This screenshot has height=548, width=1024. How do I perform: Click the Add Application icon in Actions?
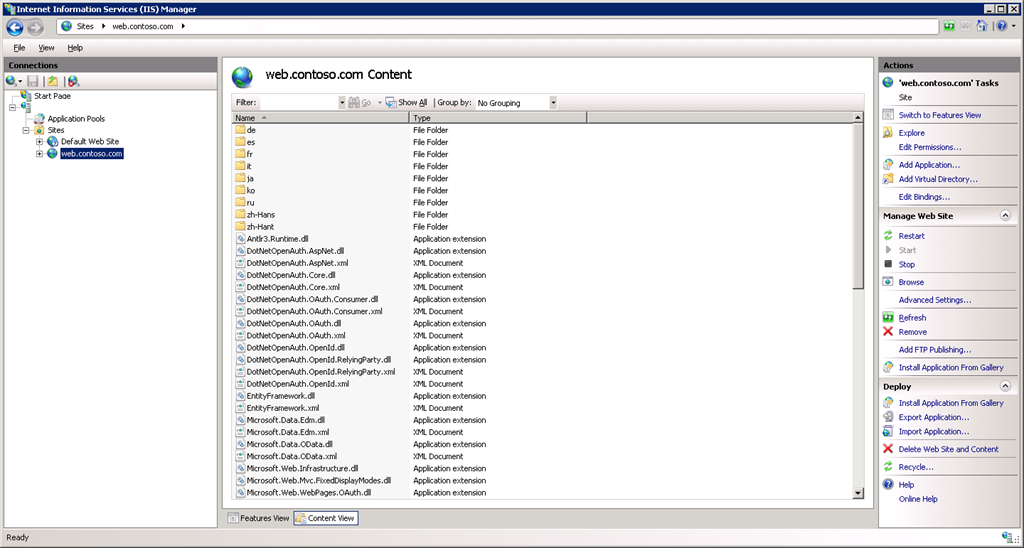coord(888,165)
